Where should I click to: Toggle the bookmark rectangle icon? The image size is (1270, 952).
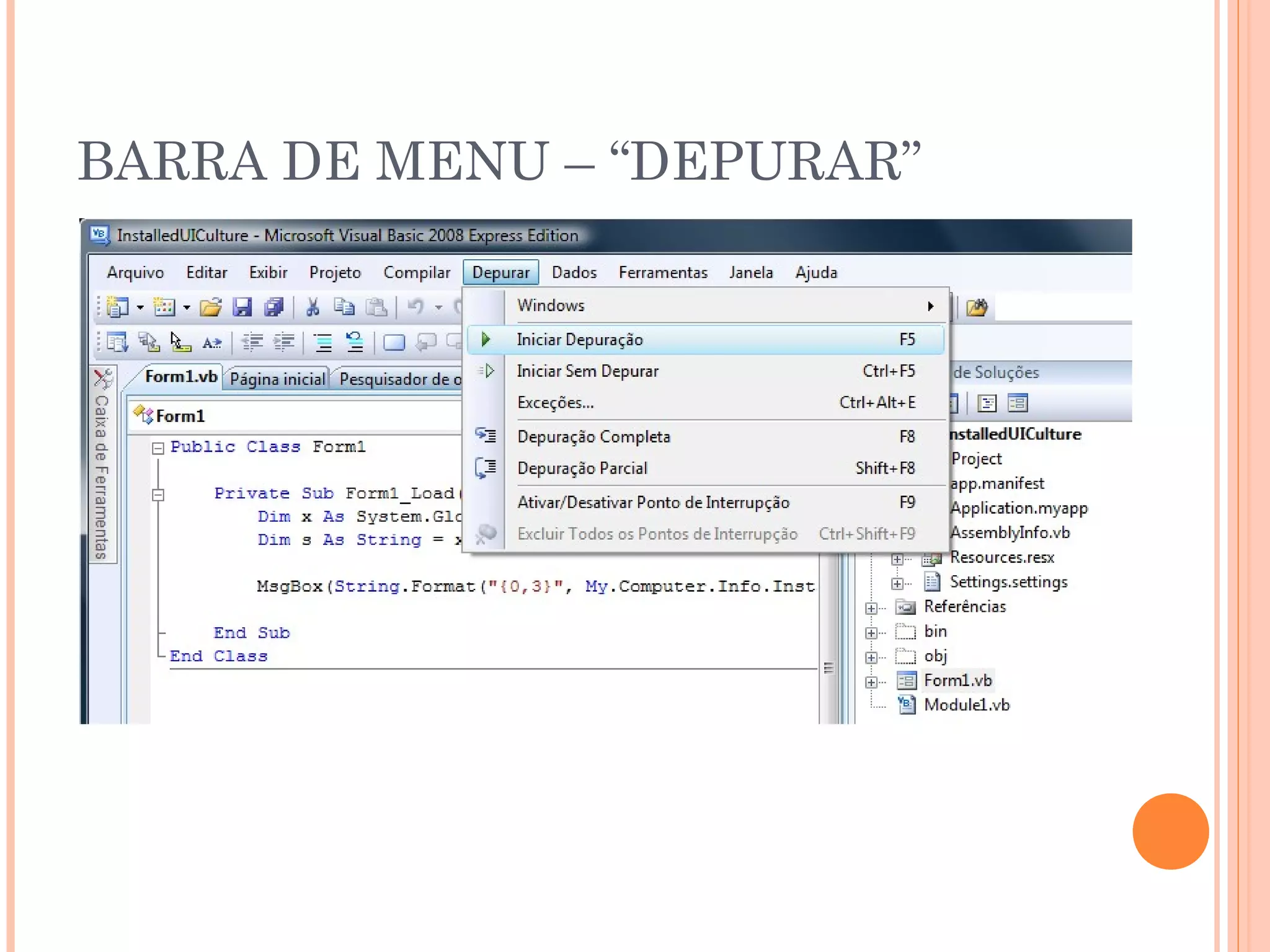coord(394,342)
